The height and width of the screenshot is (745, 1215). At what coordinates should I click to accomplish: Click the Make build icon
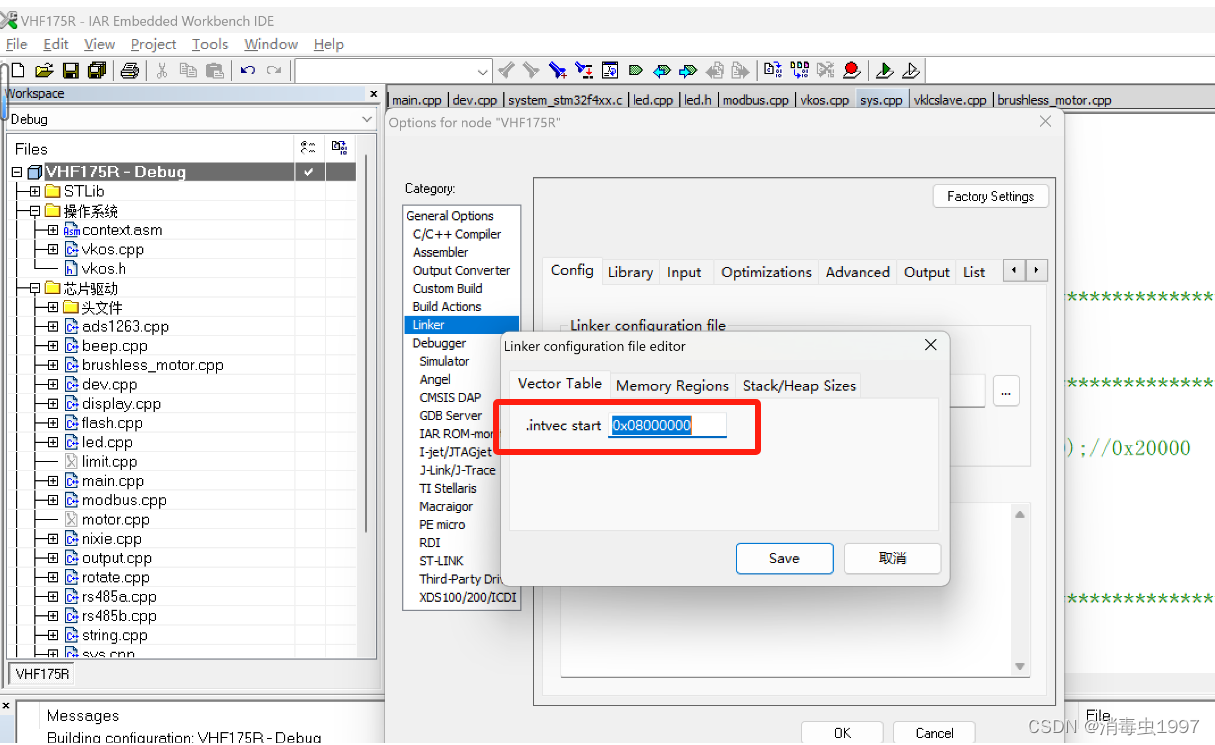pos(799,70)
